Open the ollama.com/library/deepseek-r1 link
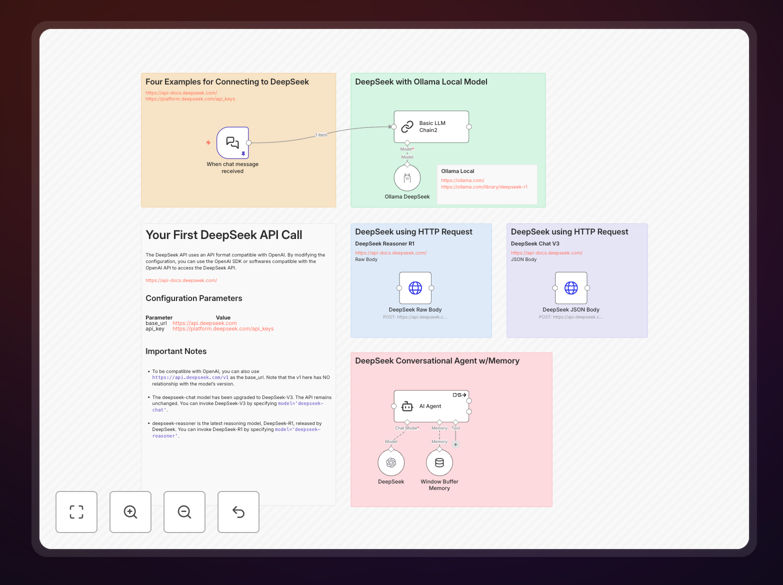This screenshot has height=585, width=783. (x=484, y=187)
